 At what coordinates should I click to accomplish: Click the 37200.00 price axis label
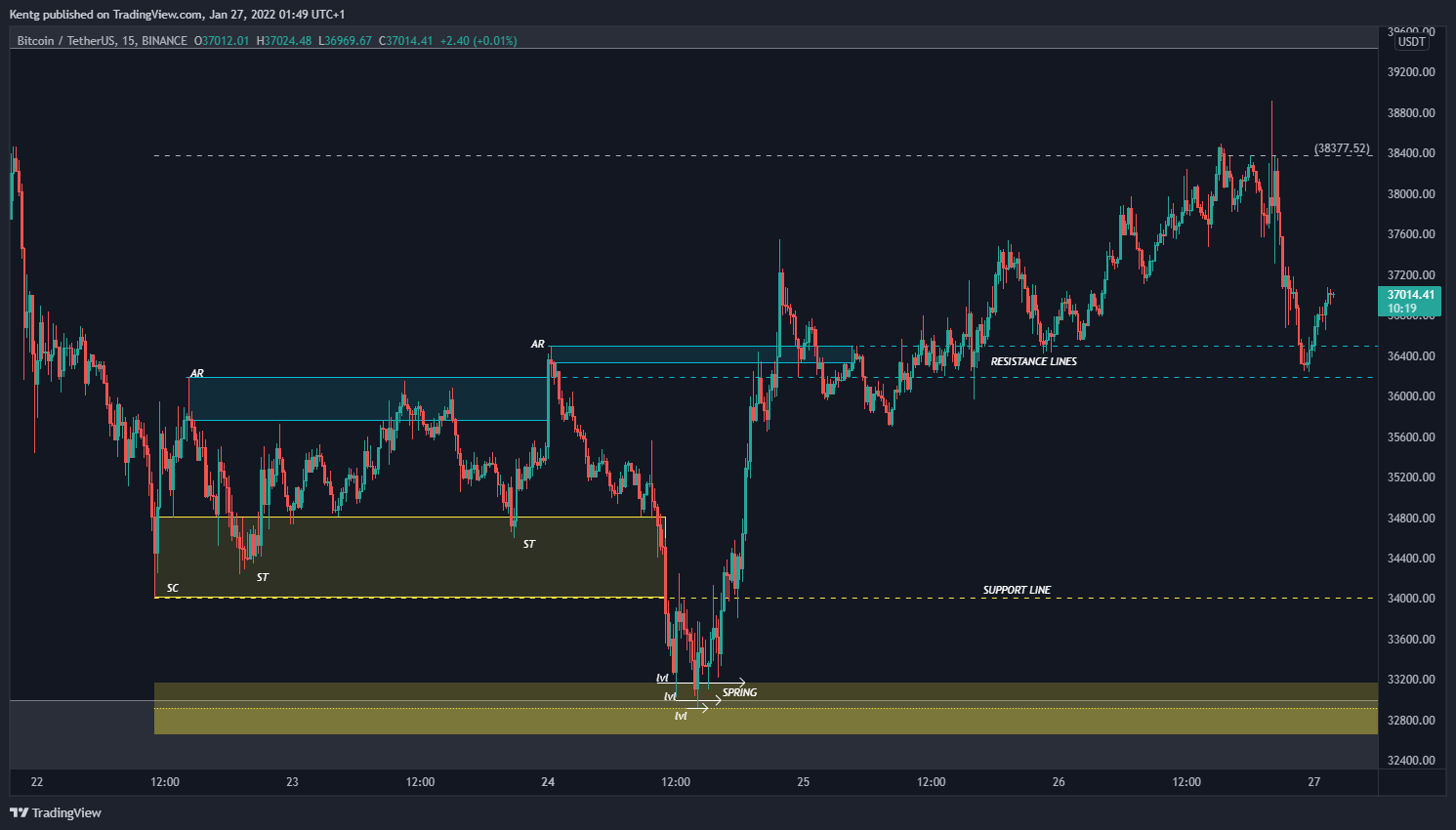pos(1411,275)
